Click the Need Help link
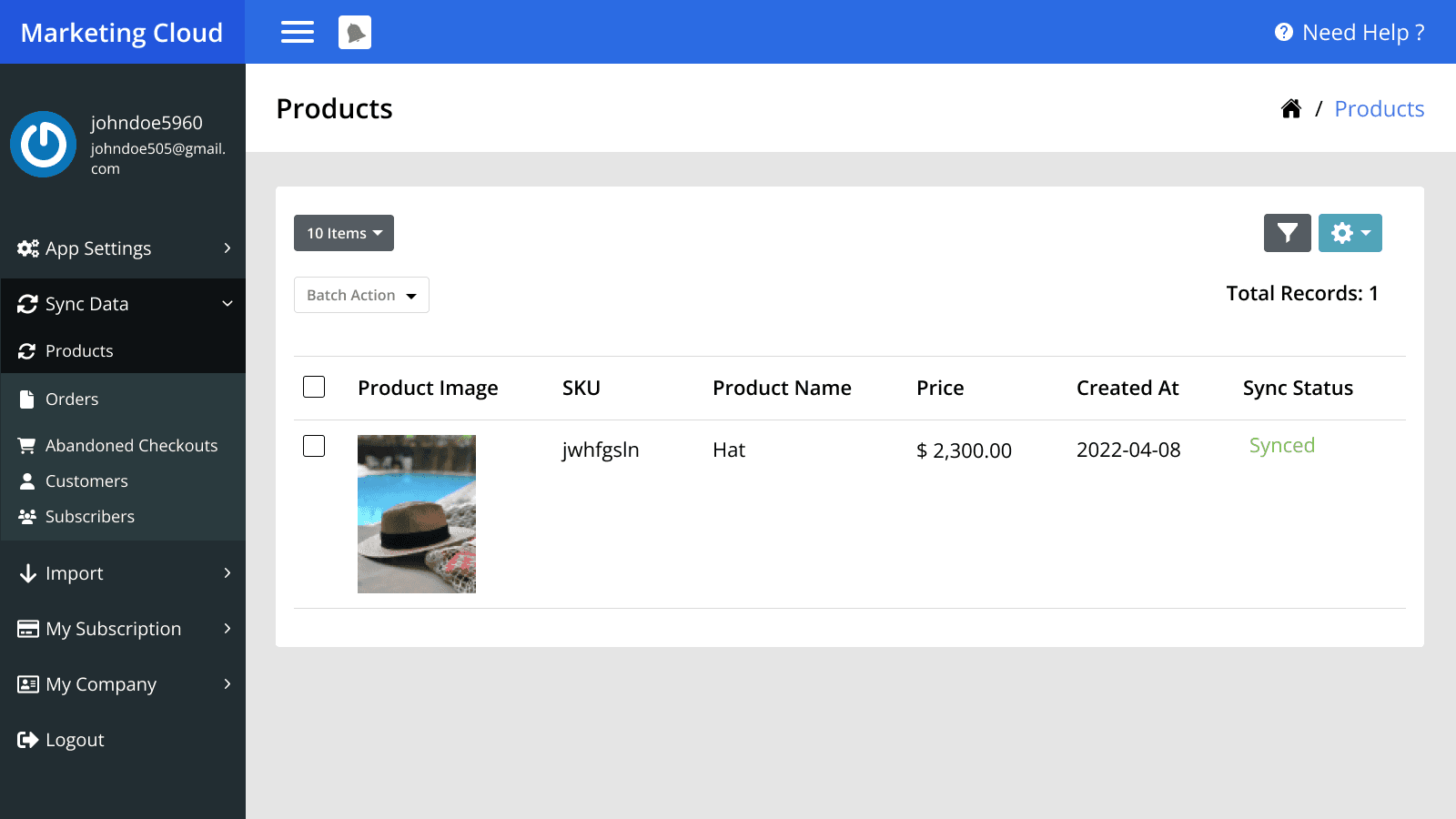The height and width of the screenshot is (819, 1456). click(x=1348, y=32)
